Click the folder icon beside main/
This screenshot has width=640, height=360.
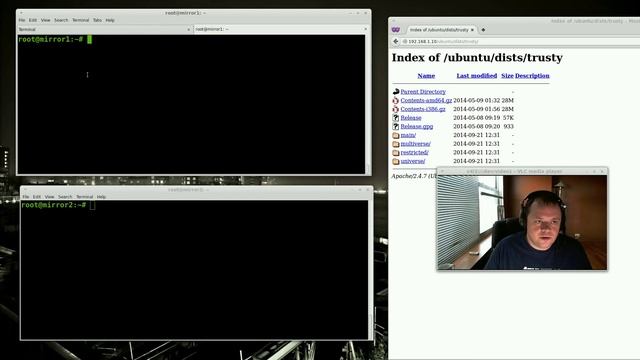[x=396, y=135]
